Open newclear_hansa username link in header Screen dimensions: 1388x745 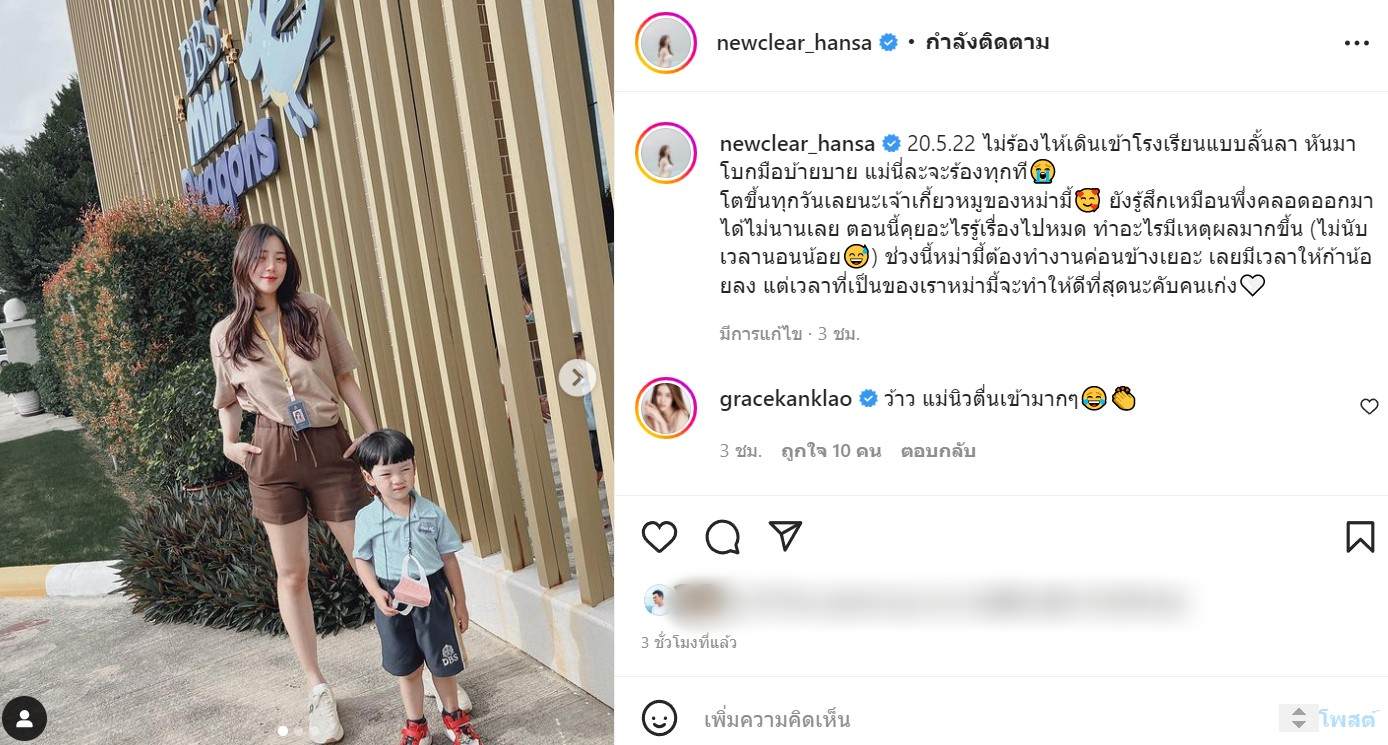tap(794, 43)
